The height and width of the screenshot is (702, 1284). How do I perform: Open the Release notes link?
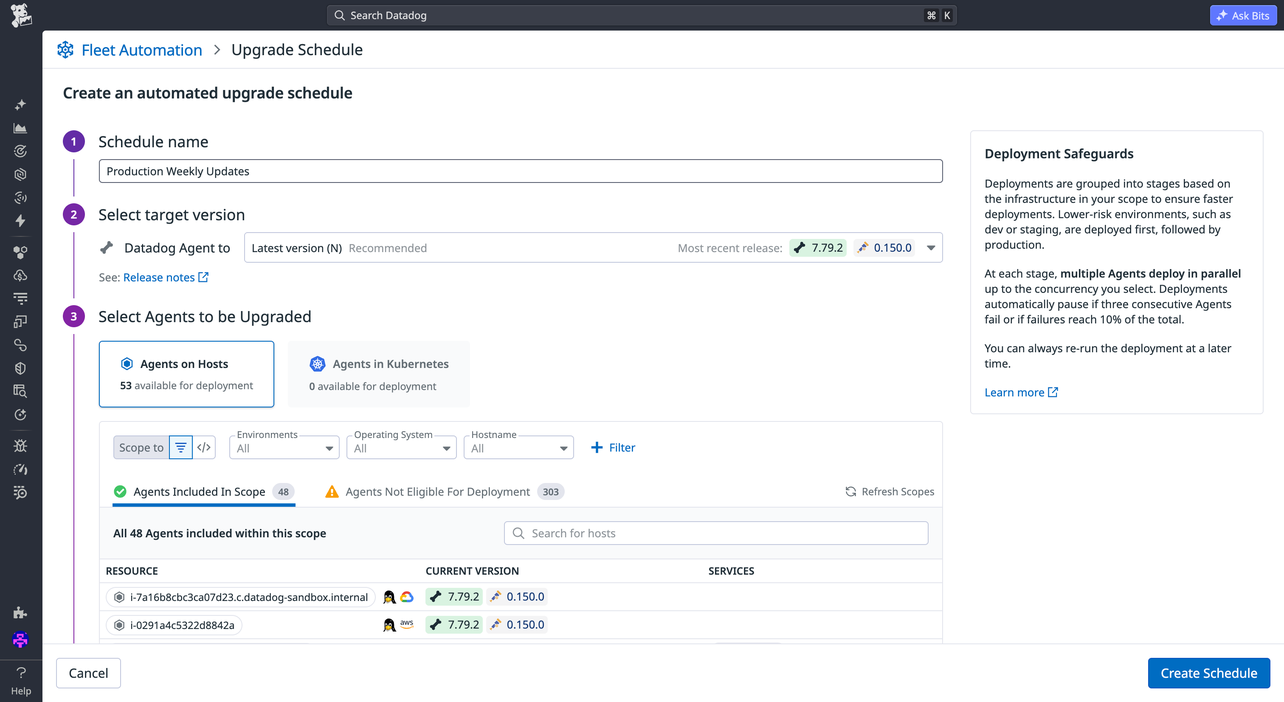coord(166,277)
